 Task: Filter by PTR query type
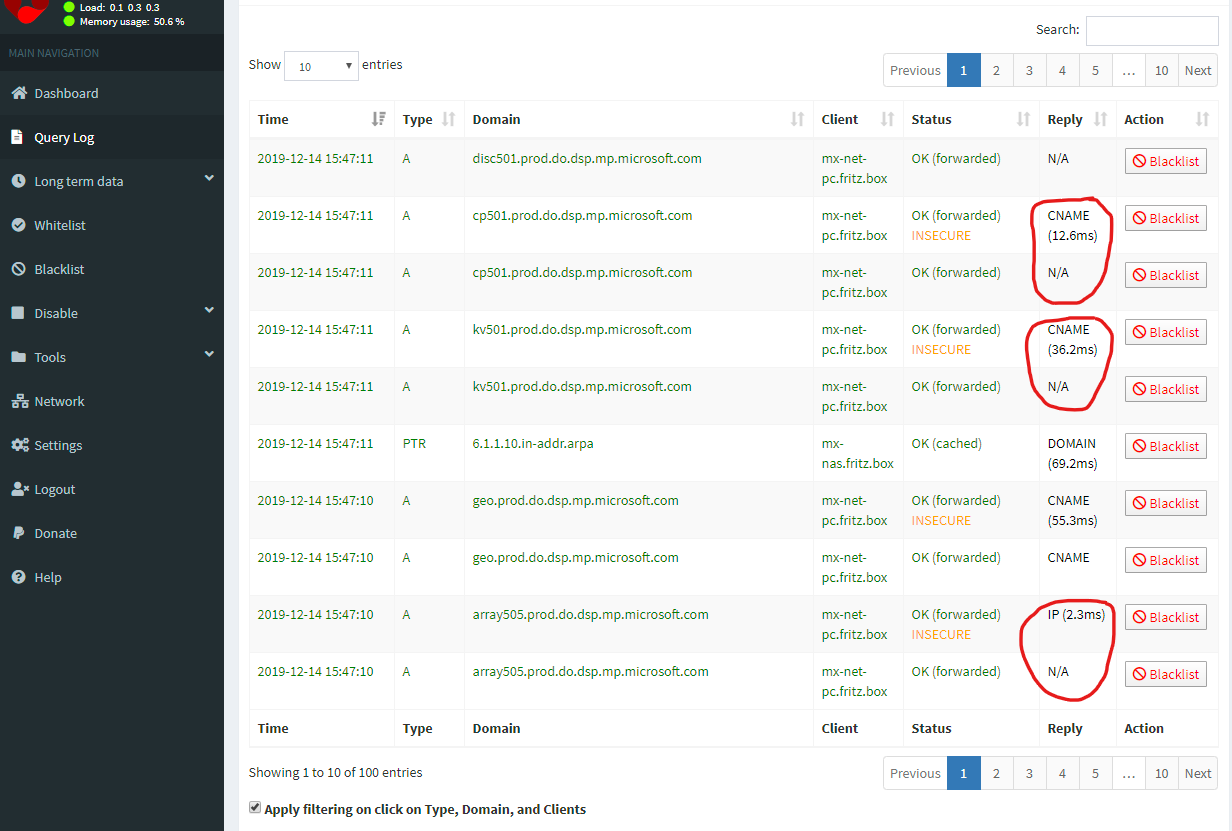coord(414,443)
